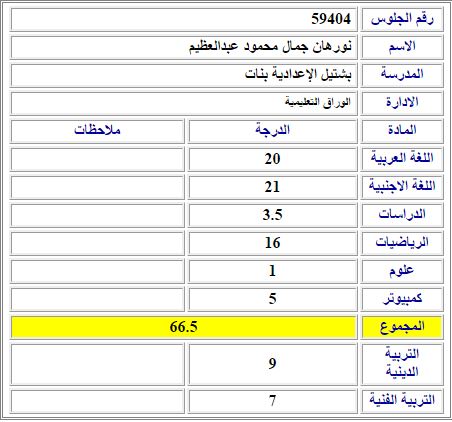Screen dimensions: 452x422
Task: Click the التربية الدينية grade 9
Action: pos(273,364)
